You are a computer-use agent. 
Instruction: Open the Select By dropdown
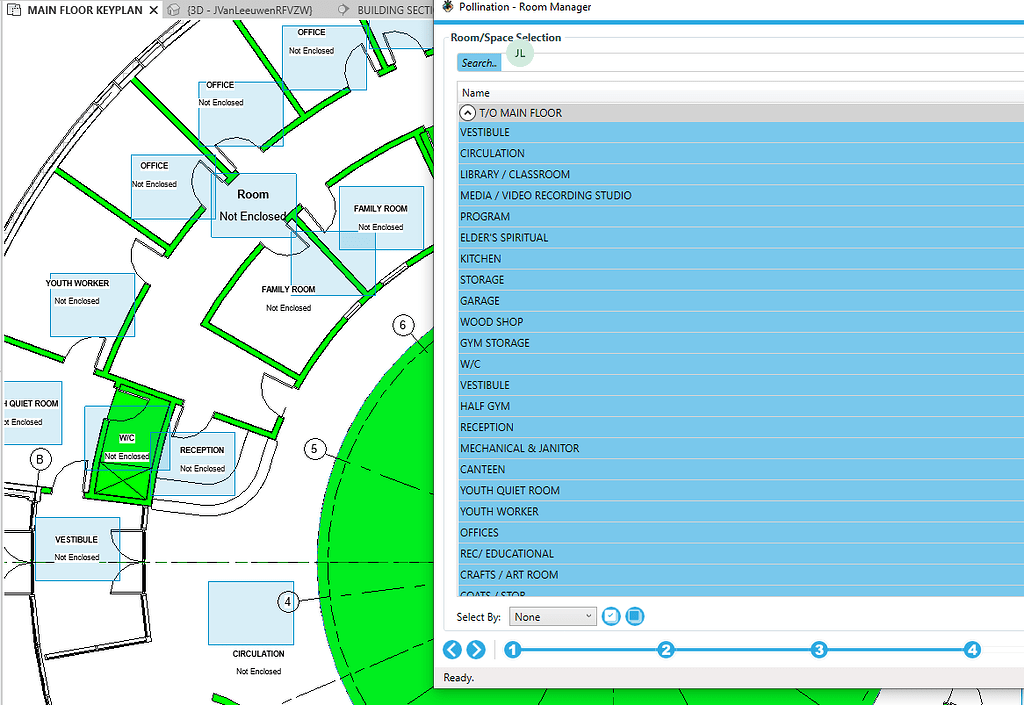(x=552, y=617)
